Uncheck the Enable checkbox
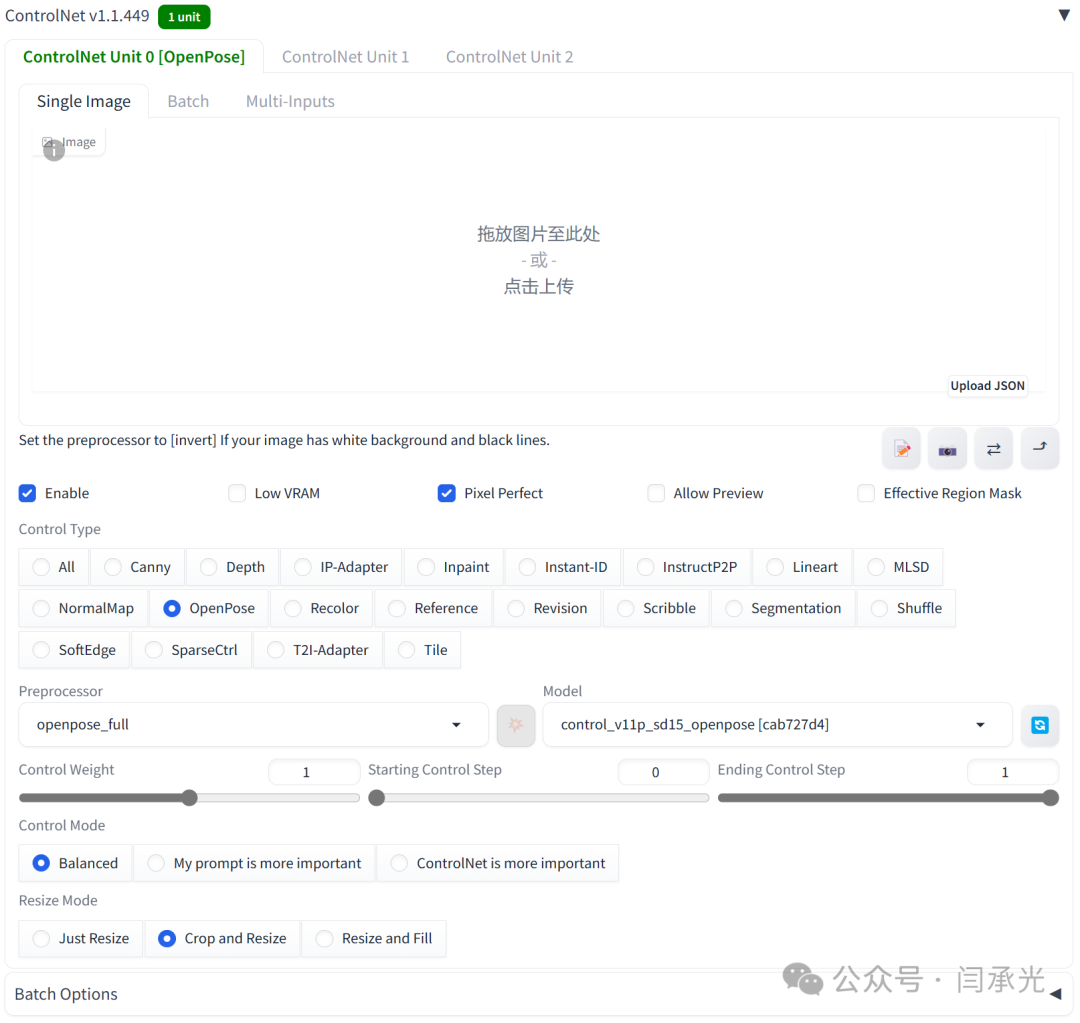 (x=28, y=493)
